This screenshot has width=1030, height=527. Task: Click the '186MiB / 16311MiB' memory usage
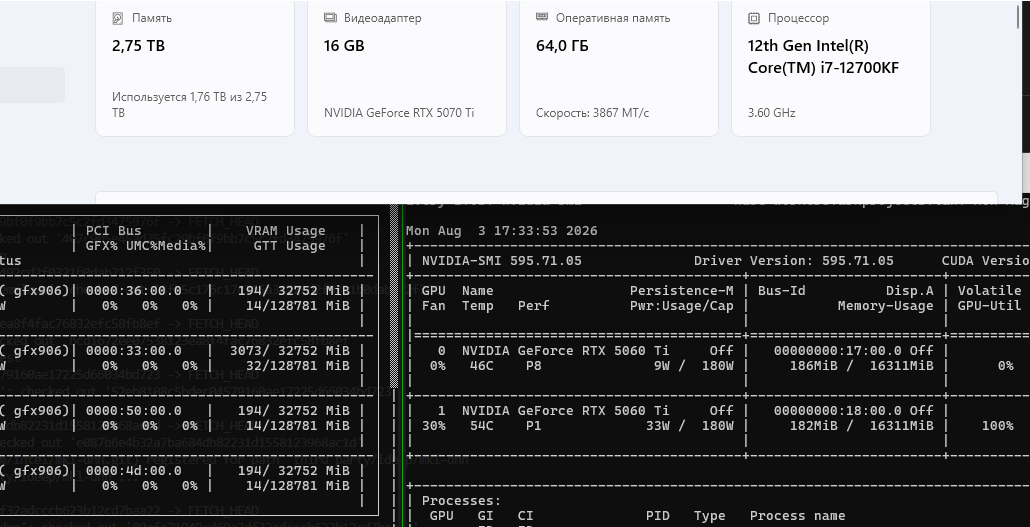pyautogui.click(x=862, y=366)
